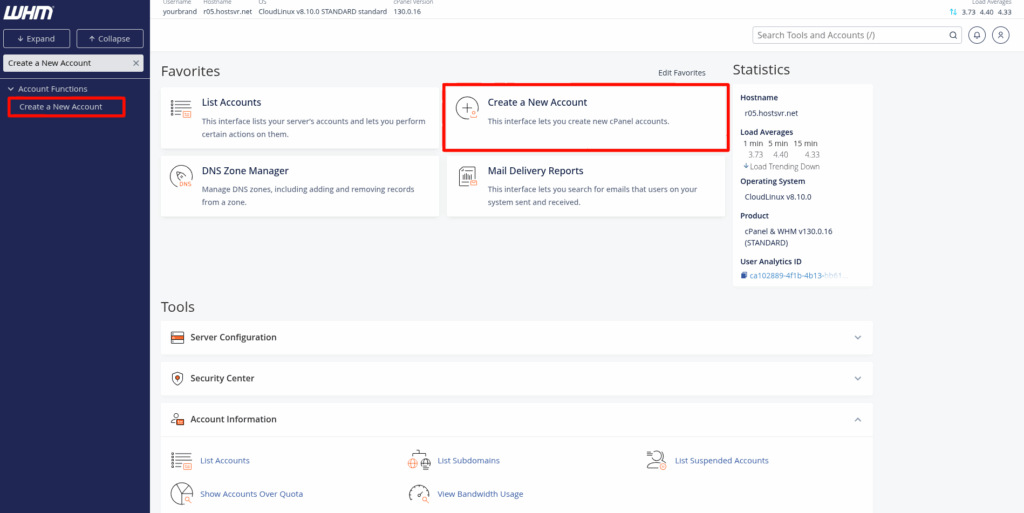Expand the Server Configuration section
1024x513 pixels.
pos(857,338)
